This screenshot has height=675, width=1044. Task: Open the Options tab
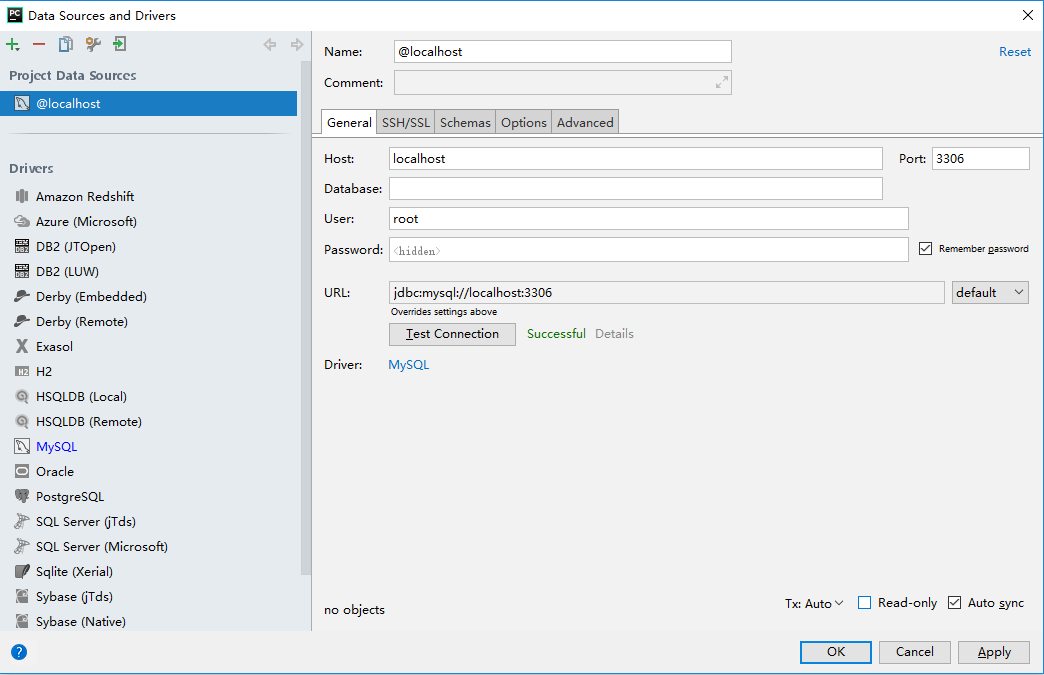coord(523,122)
